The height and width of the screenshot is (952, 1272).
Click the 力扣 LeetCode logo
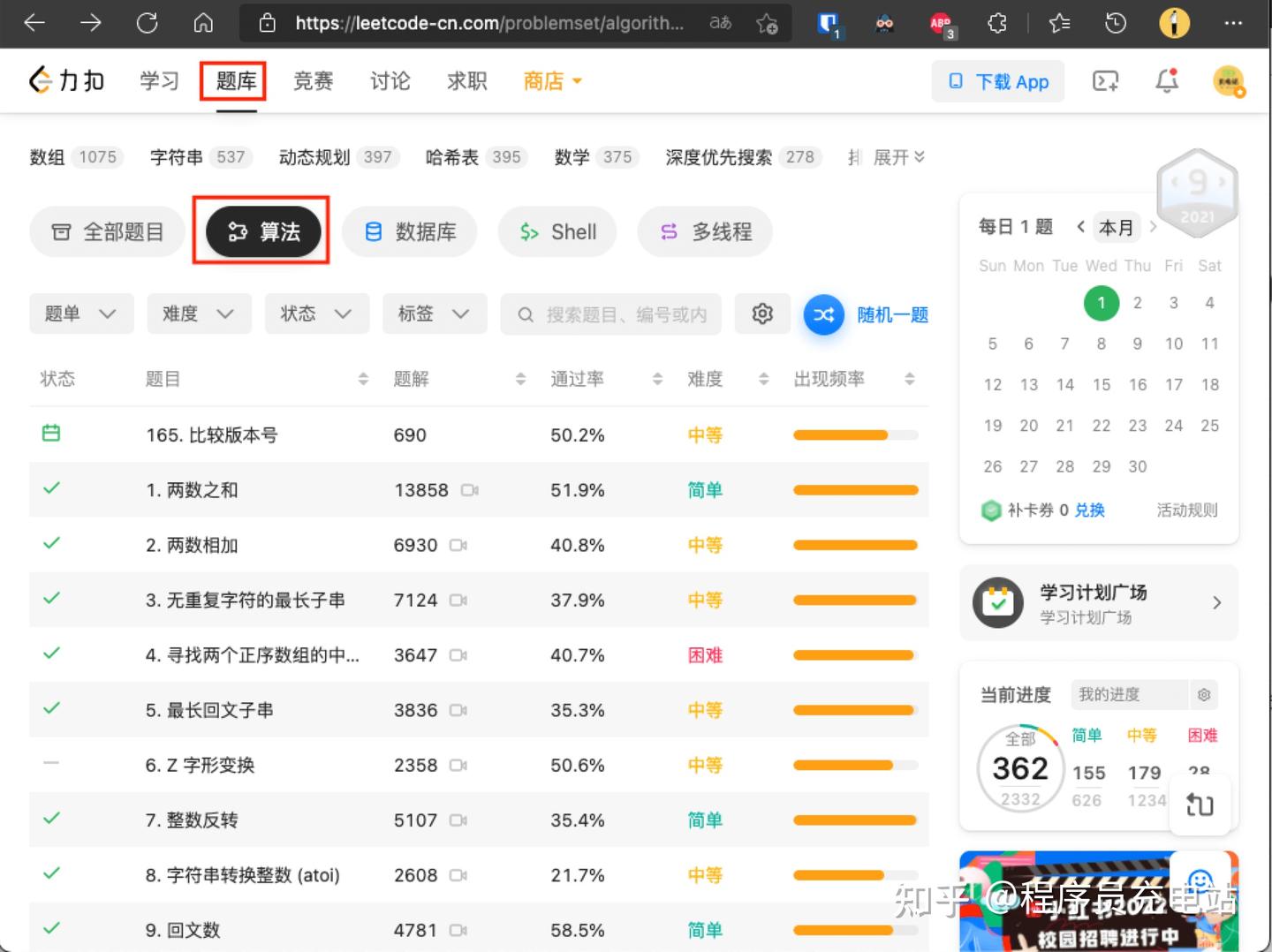point(65,80)
